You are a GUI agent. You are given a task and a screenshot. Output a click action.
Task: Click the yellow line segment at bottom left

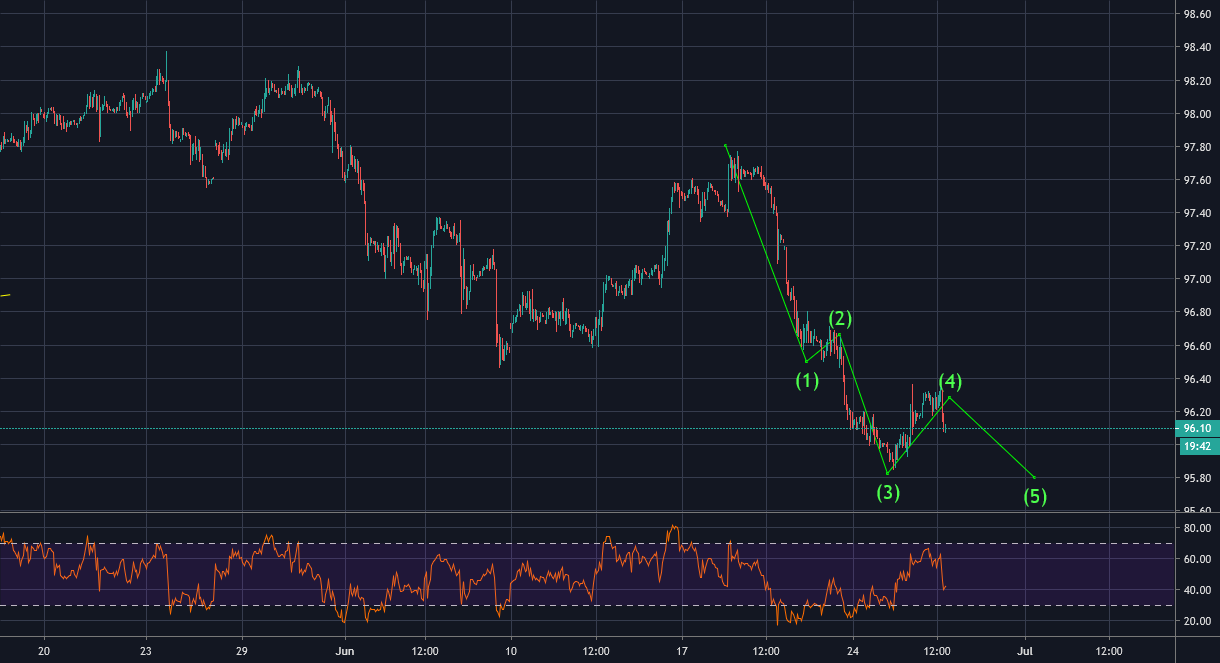click(5, 295)
